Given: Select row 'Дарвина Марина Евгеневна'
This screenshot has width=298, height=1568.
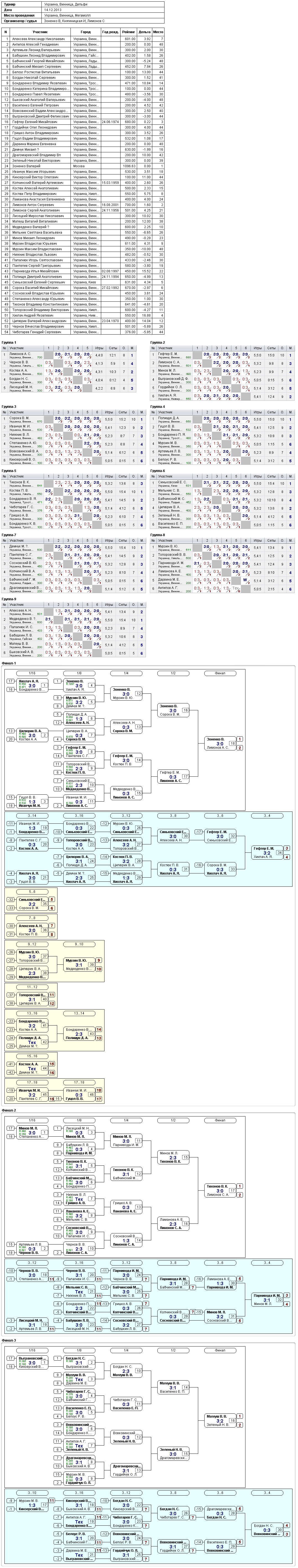Looking at the screenshot, I should (x=83, y=144).
